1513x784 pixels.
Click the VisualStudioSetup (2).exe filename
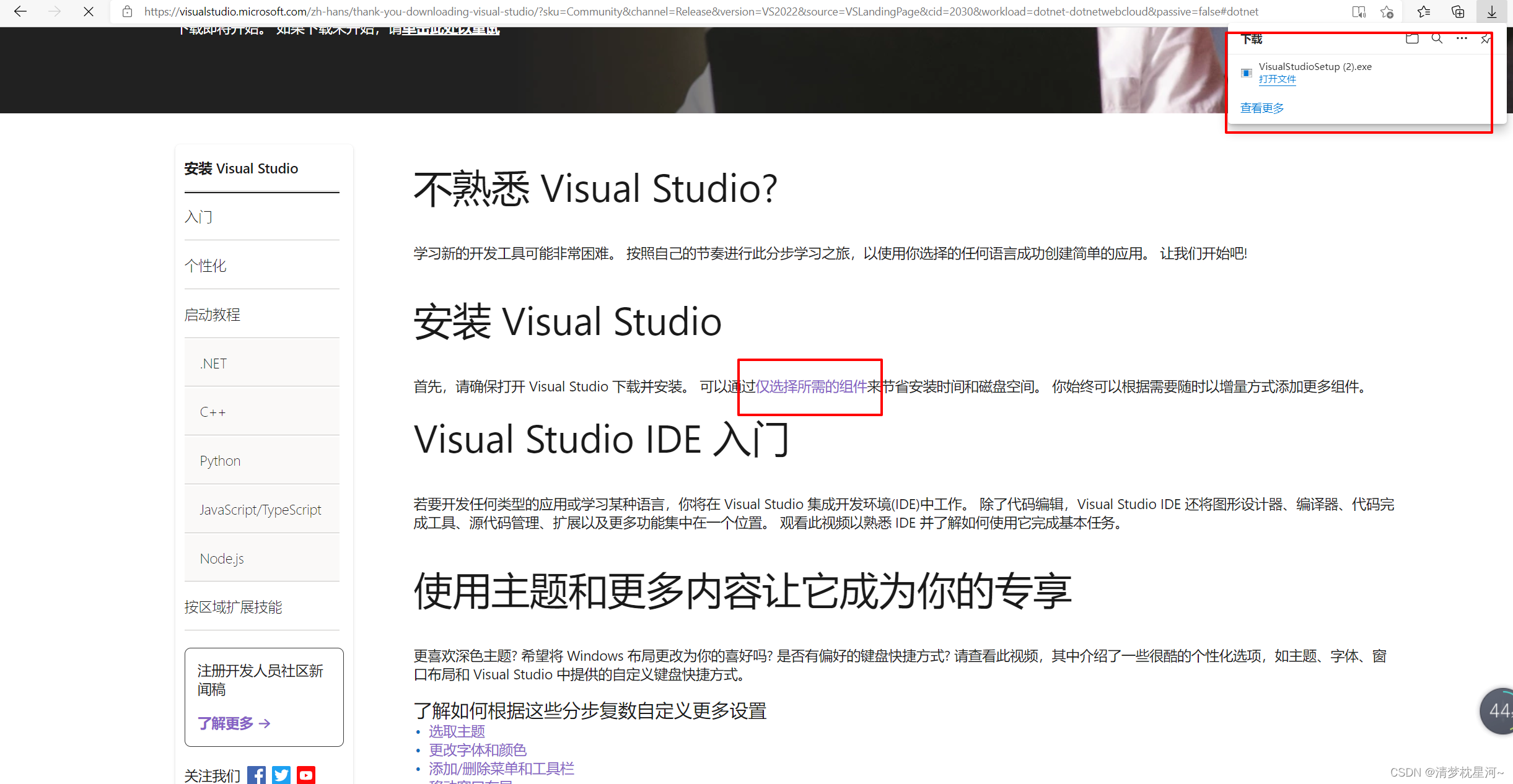1315,66
